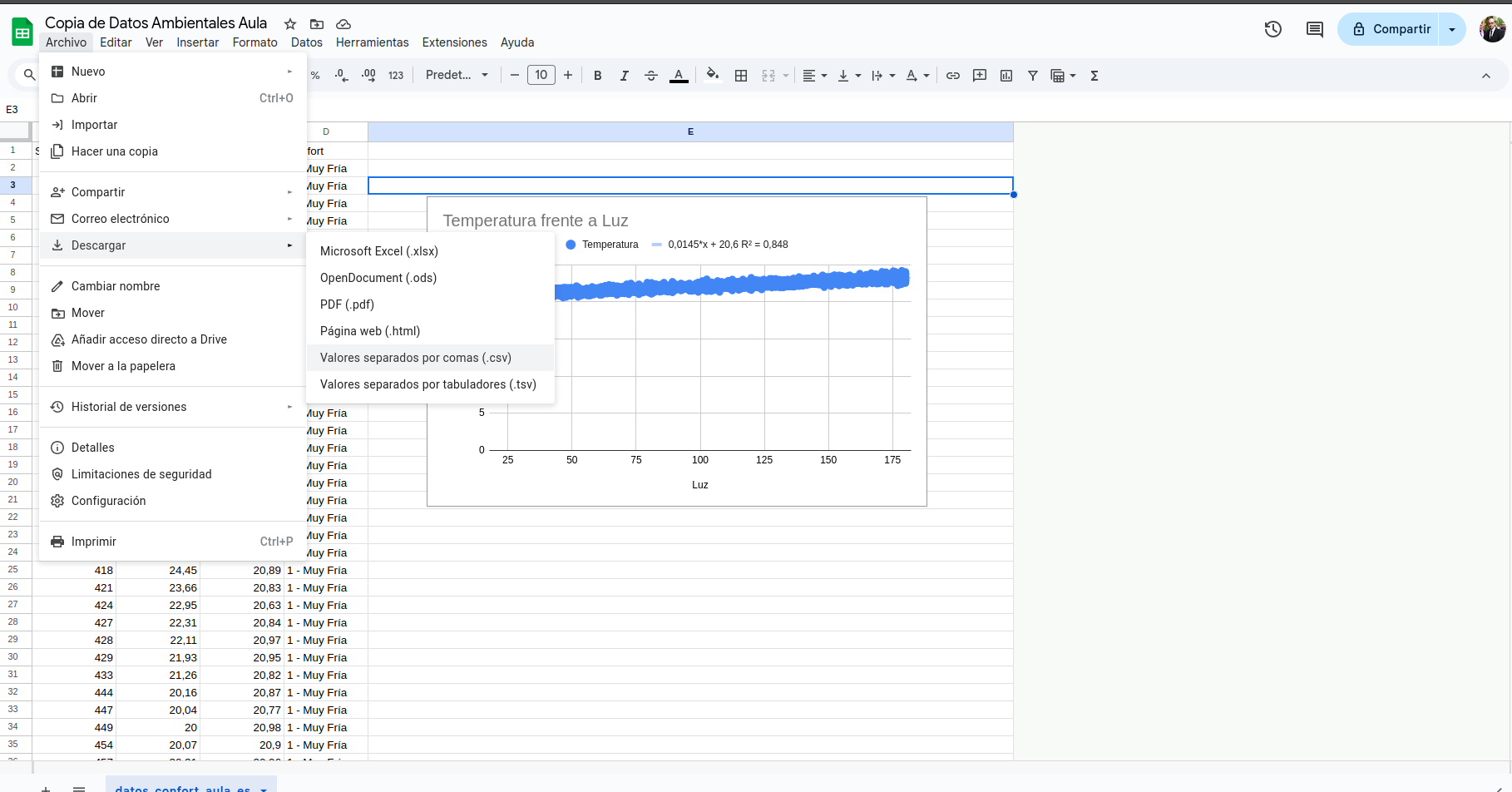Click the Compartir share button
This screenshot has width=1512, height=792.
(1391, 29)
